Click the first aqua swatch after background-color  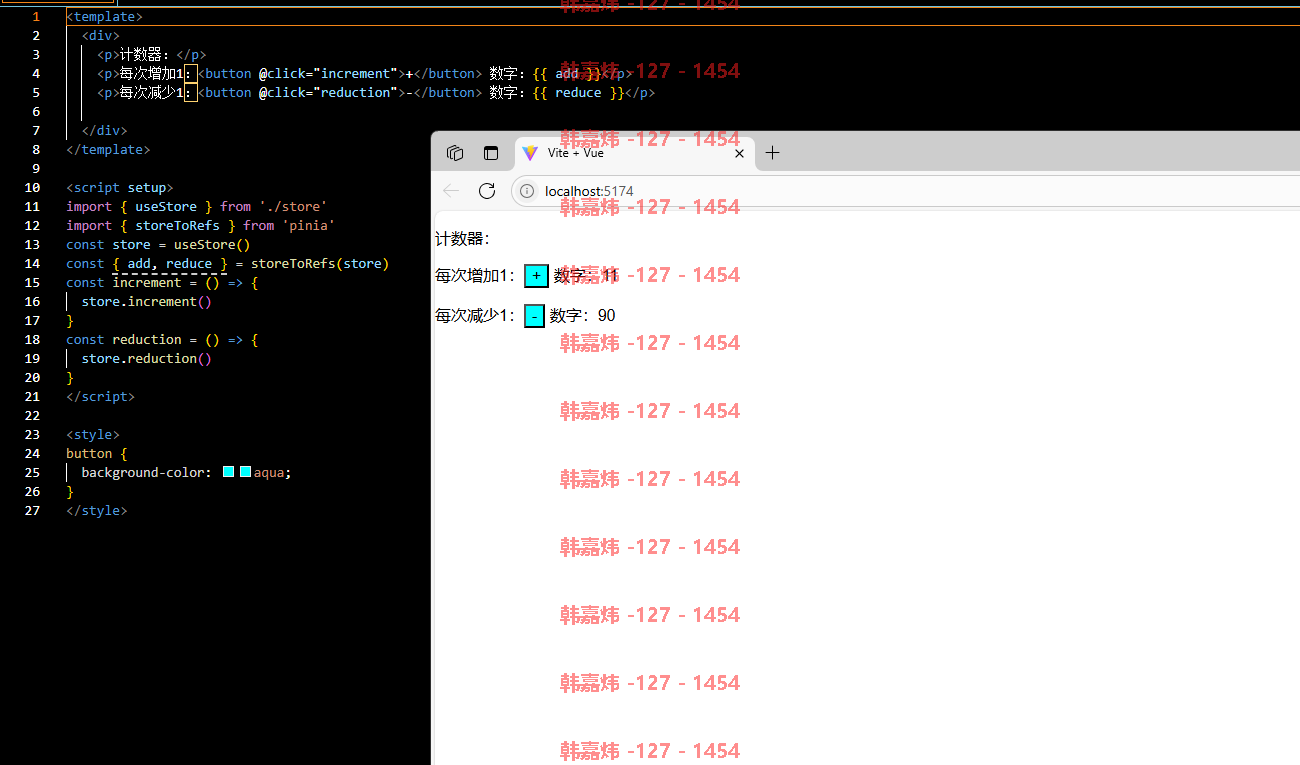click(x=228, y=472)
